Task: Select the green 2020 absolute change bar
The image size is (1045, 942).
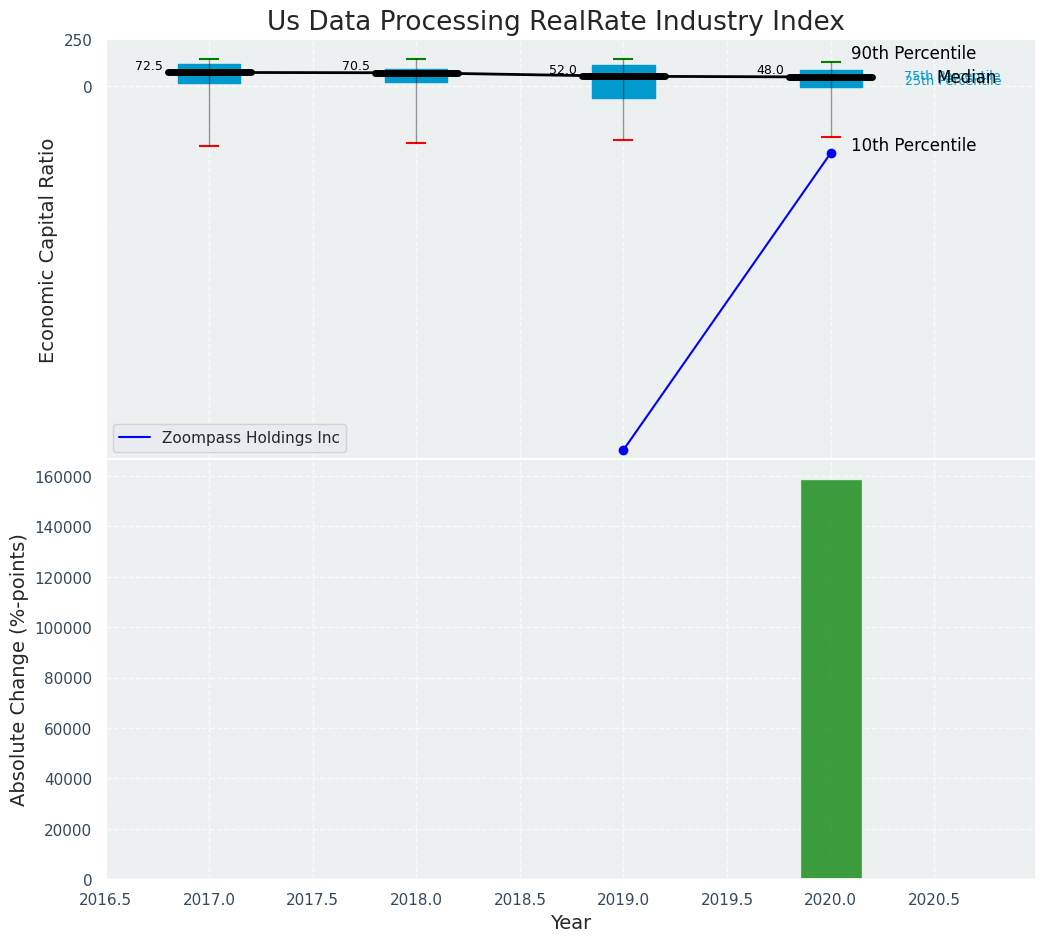Action: [831, 679]
